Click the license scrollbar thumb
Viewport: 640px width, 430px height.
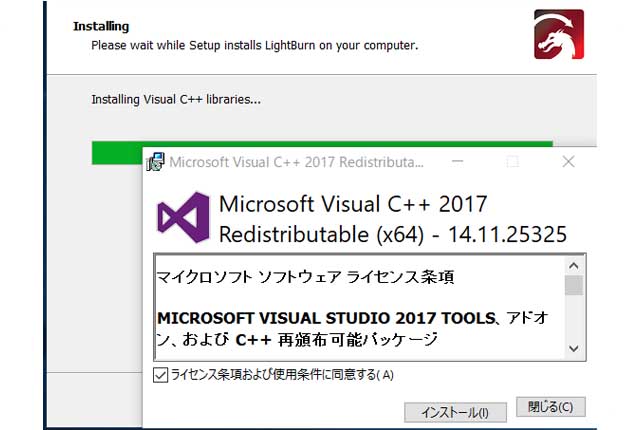tap(574, 285)
